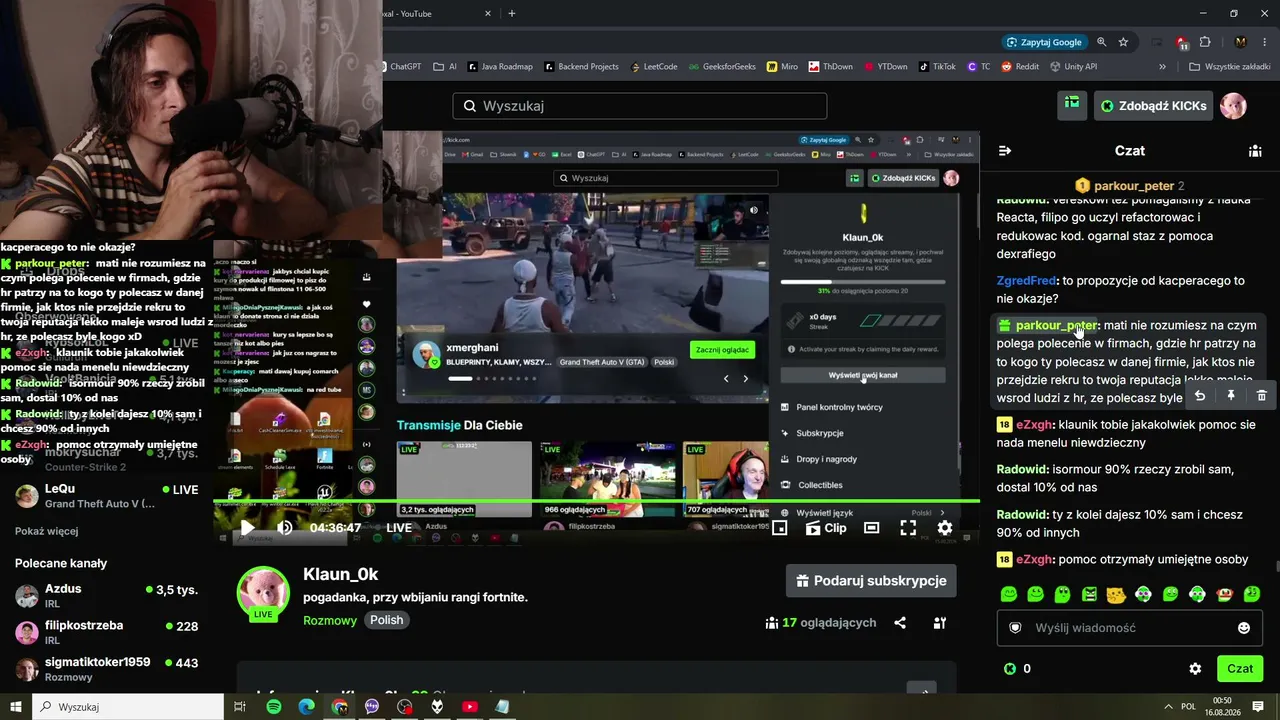This screenshot has width=1280, height=720.
Task: Open sigmatiktoker1959 recommended channel
Action: (106, 669)
